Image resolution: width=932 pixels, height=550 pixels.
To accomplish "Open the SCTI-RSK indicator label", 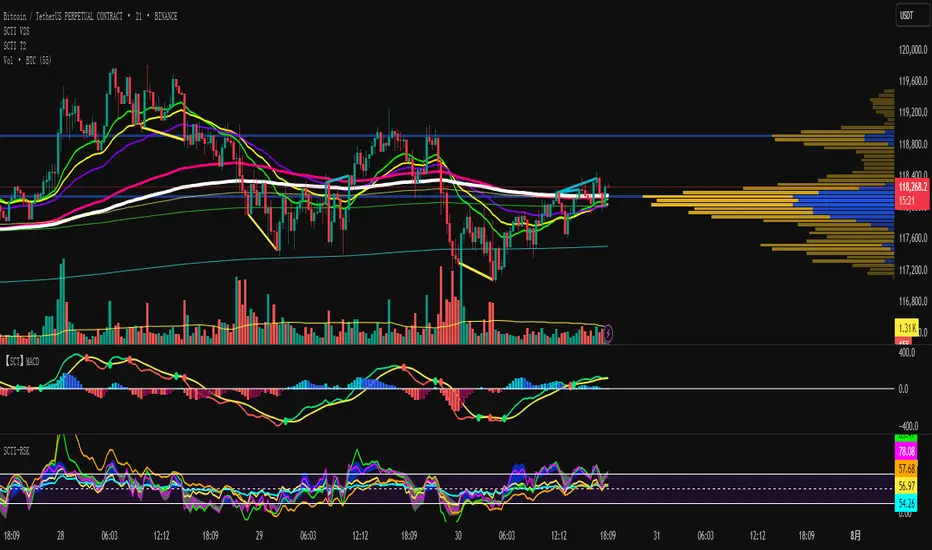I will coord(17,451).
